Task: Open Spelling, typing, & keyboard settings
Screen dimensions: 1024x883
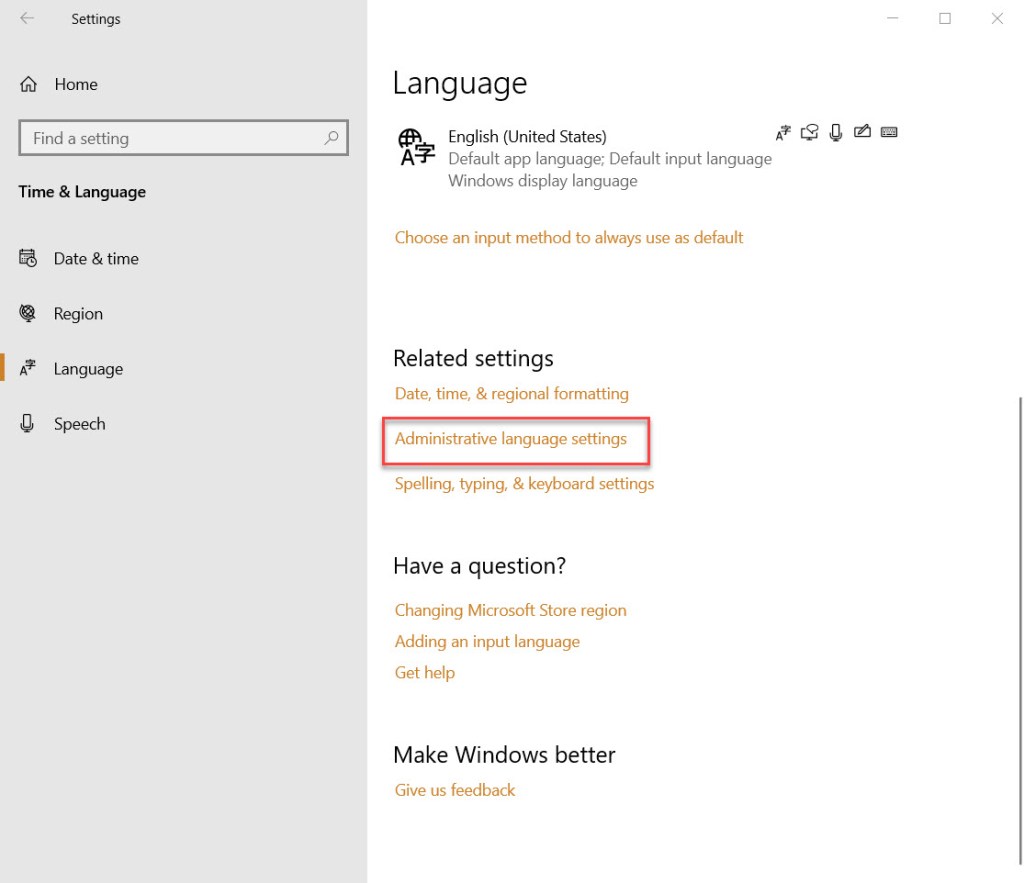Action: (x=524, y=484)
